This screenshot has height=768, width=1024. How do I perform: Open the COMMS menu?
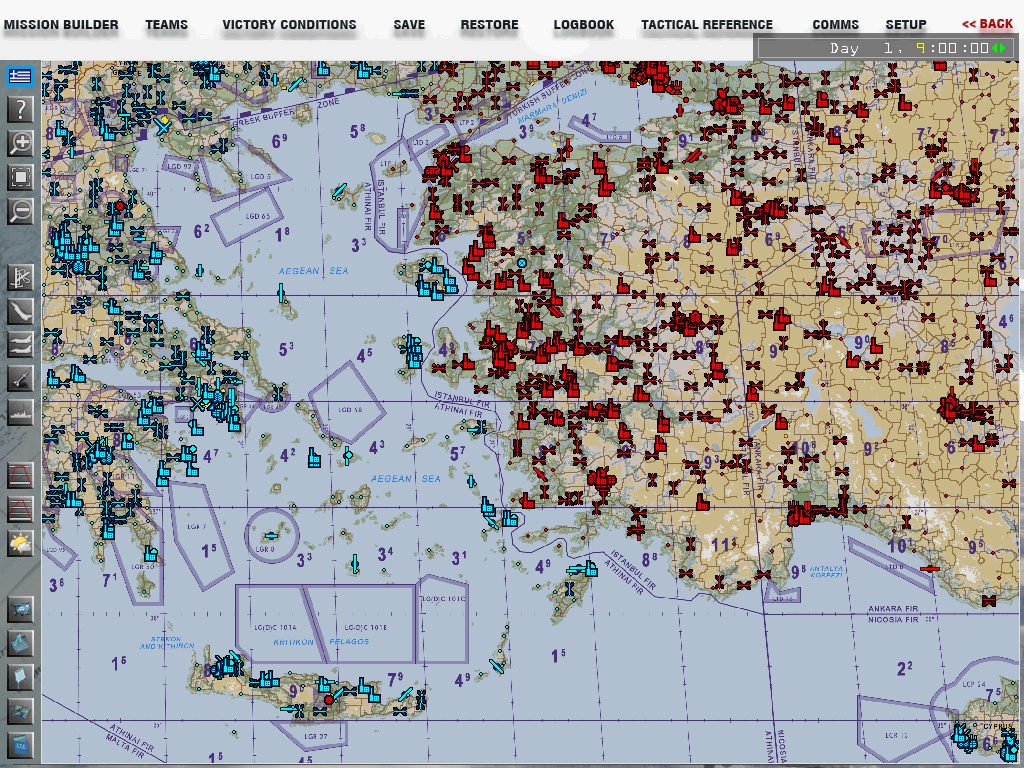835,25
